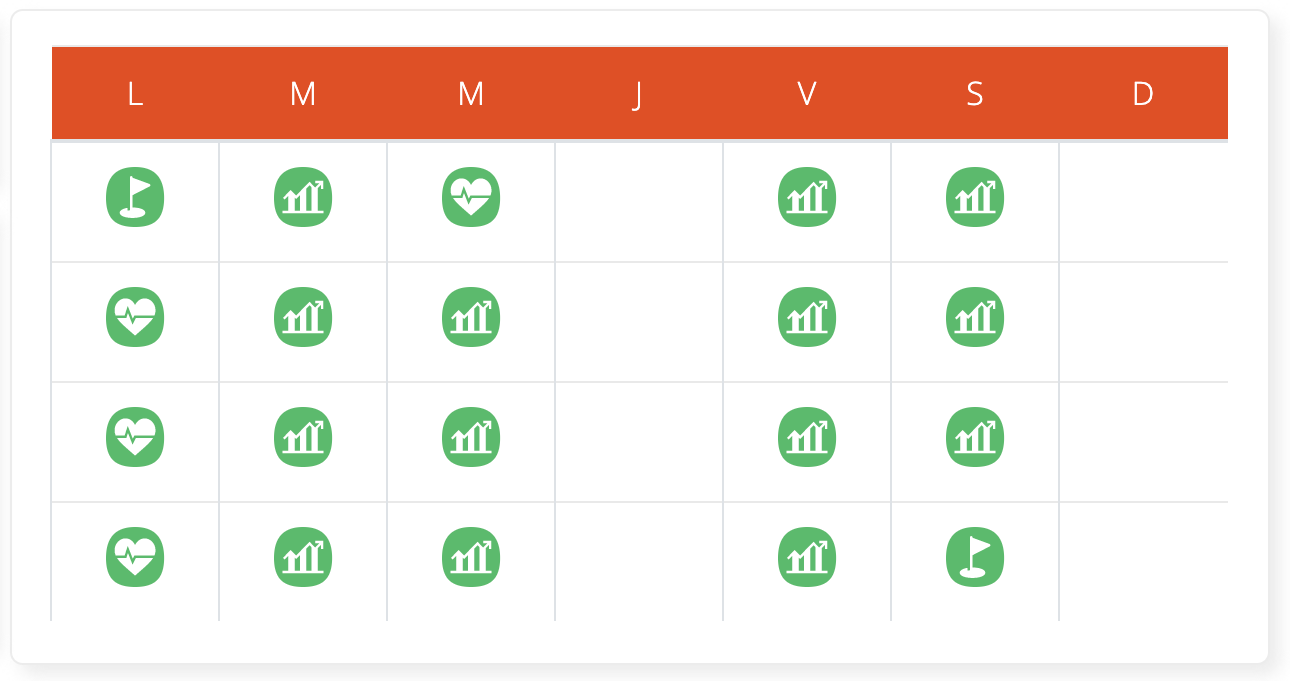Open the heart rate icon in Monday's fourth row
The height and width of the screenshot is (681, 1290).
pyautogui.click(x=135, y=557)
